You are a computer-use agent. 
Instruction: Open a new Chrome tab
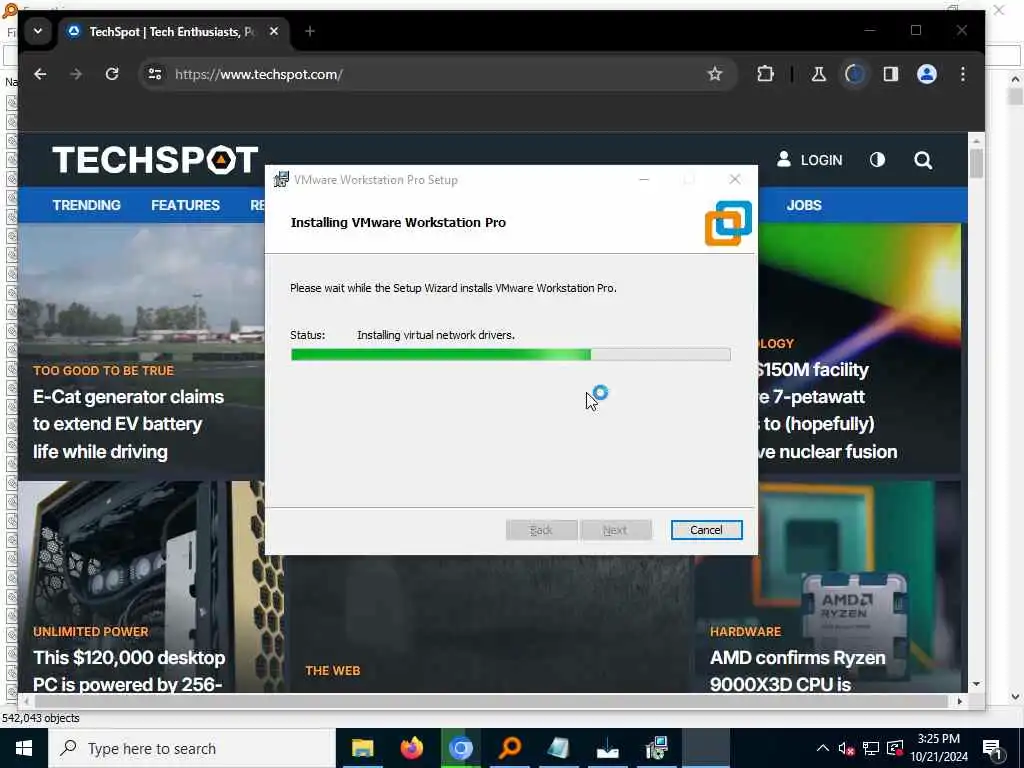click(x=310, y=31)
